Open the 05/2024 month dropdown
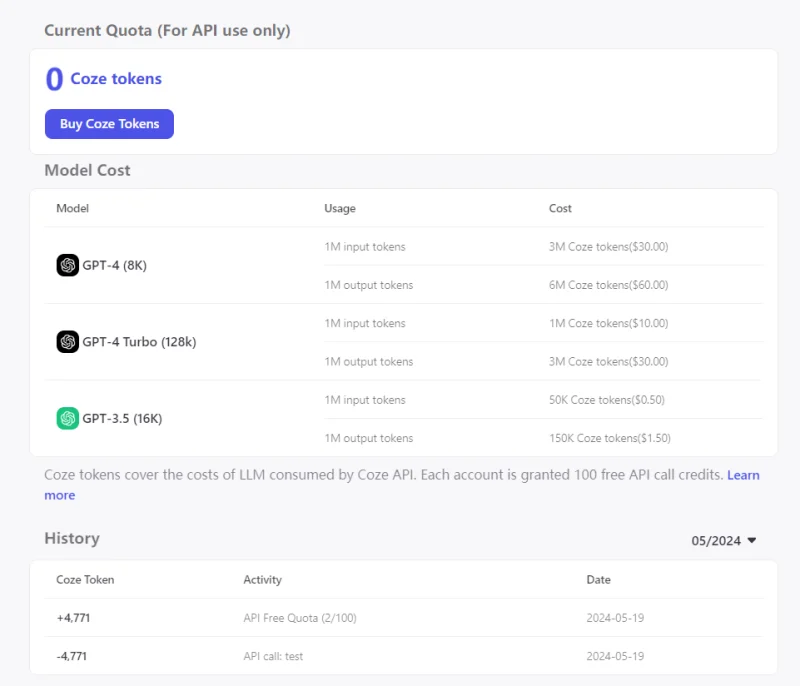The width and height of the screenshot is (800, 686). click(x=723, y=541)
